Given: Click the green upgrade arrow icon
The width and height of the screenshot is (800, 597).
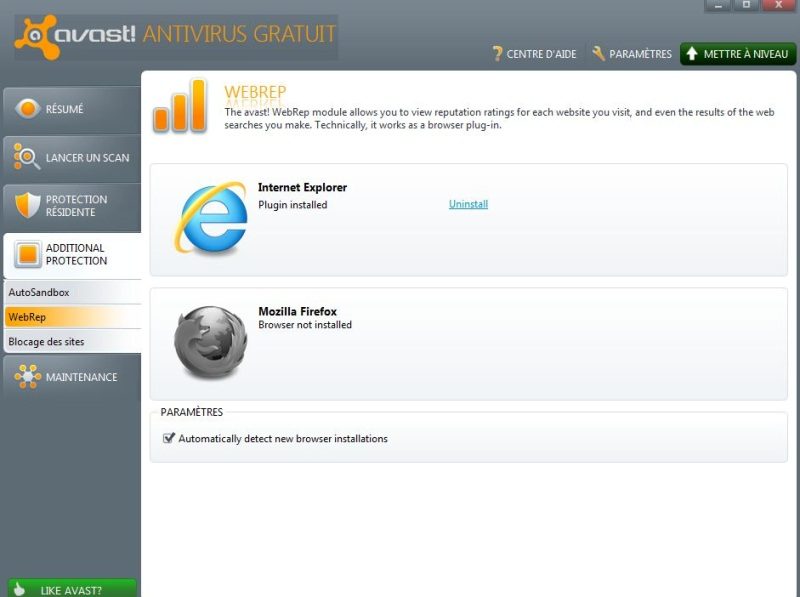Looking at the screenshot, I should coord(691,54).
